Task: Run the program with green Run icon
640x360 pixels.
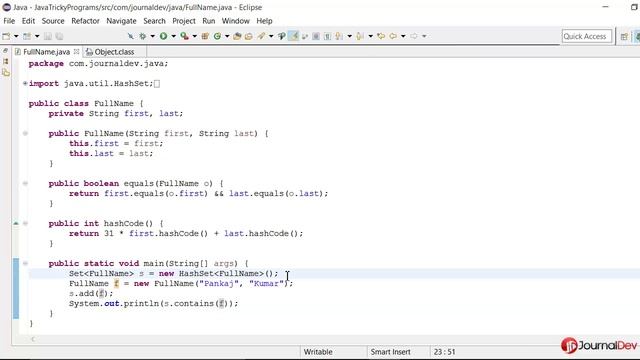Action: (x=163, y=36)
